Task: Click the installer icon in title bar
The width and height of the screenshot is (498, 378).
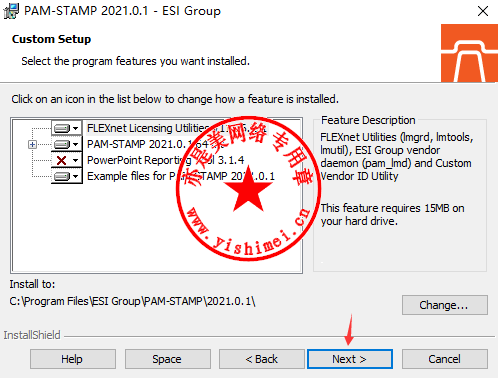Action: 11,10
